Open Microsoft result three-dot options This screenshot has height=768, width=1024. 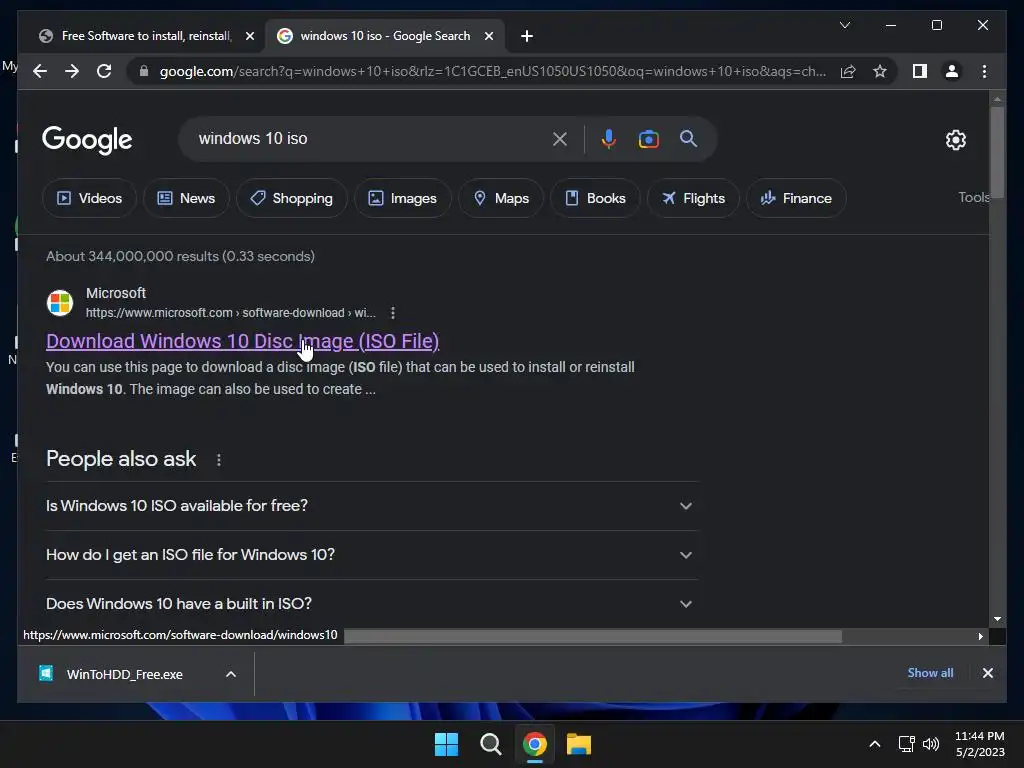(x=392, y=313)
